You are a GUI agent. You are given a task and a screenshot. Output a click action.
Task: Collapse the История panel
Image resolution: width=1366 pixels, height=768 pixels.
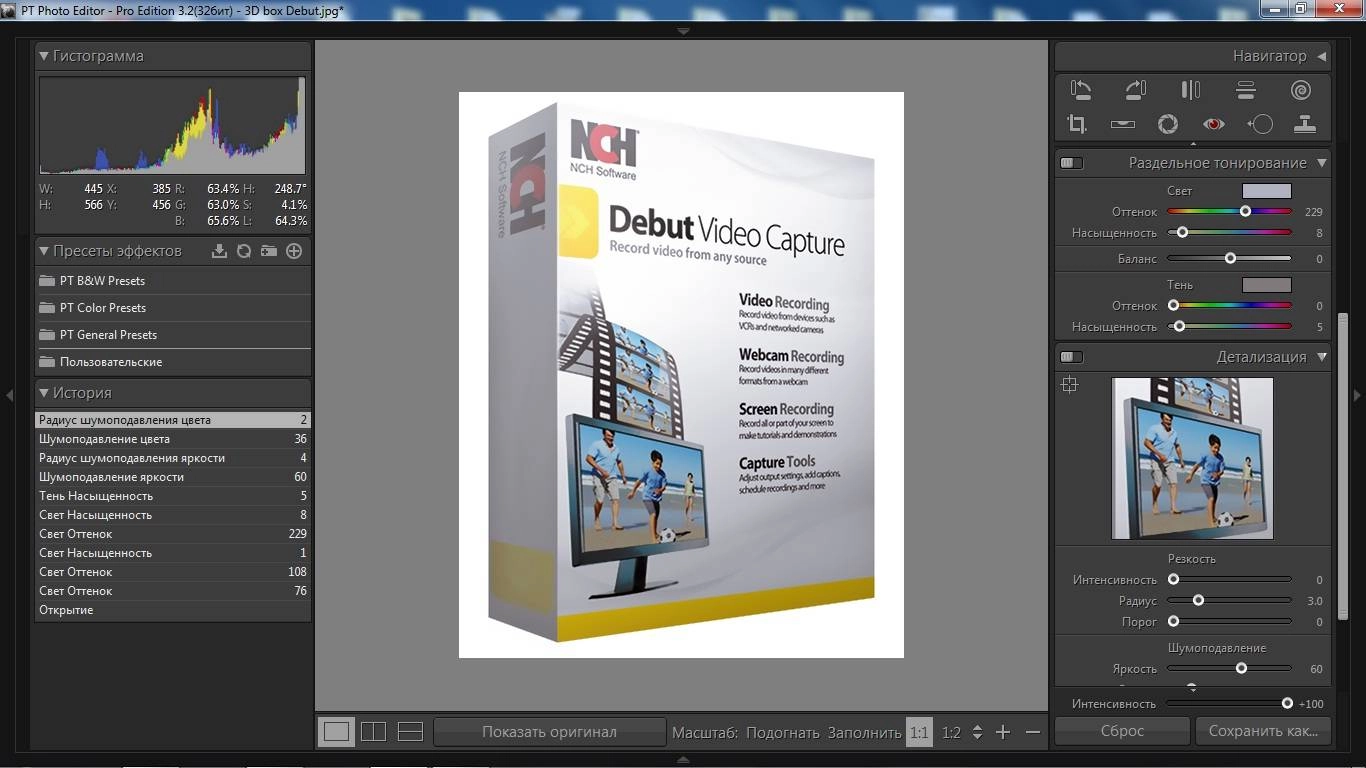coord(44,393)
